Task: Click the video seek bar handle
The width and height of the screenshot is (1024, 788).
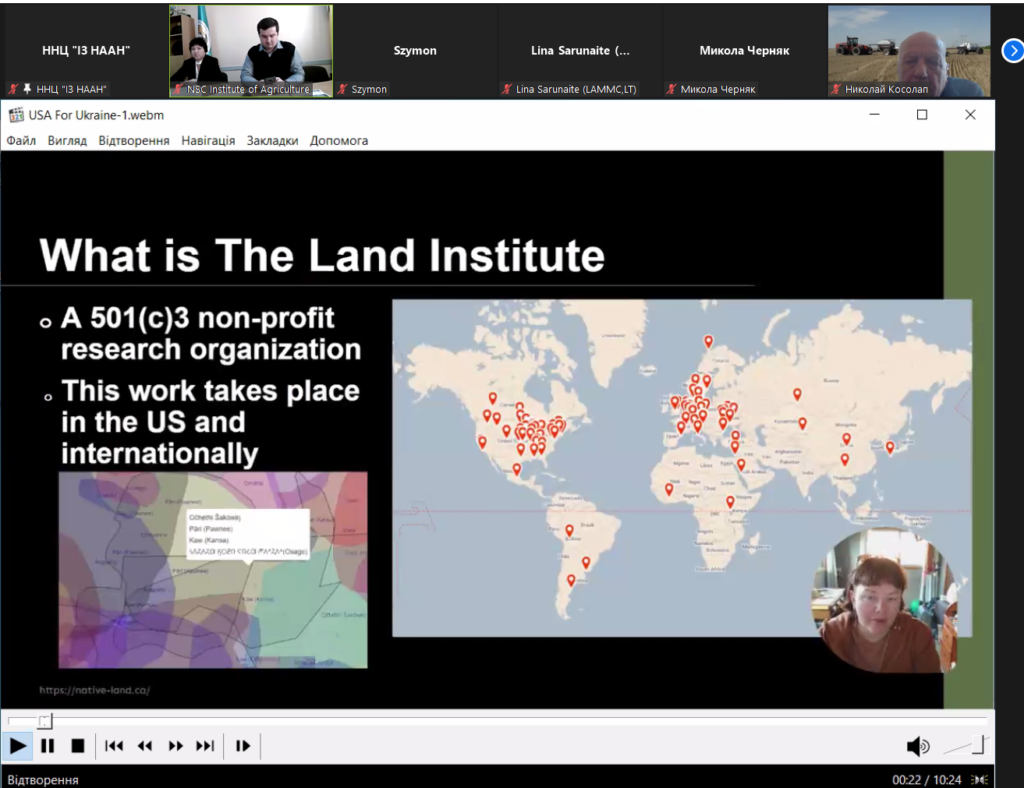Action: click(44, 721)
